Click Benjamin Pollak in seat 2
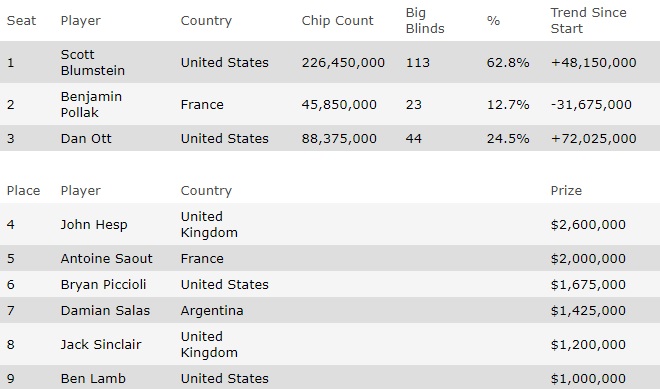 click(91, 104)
